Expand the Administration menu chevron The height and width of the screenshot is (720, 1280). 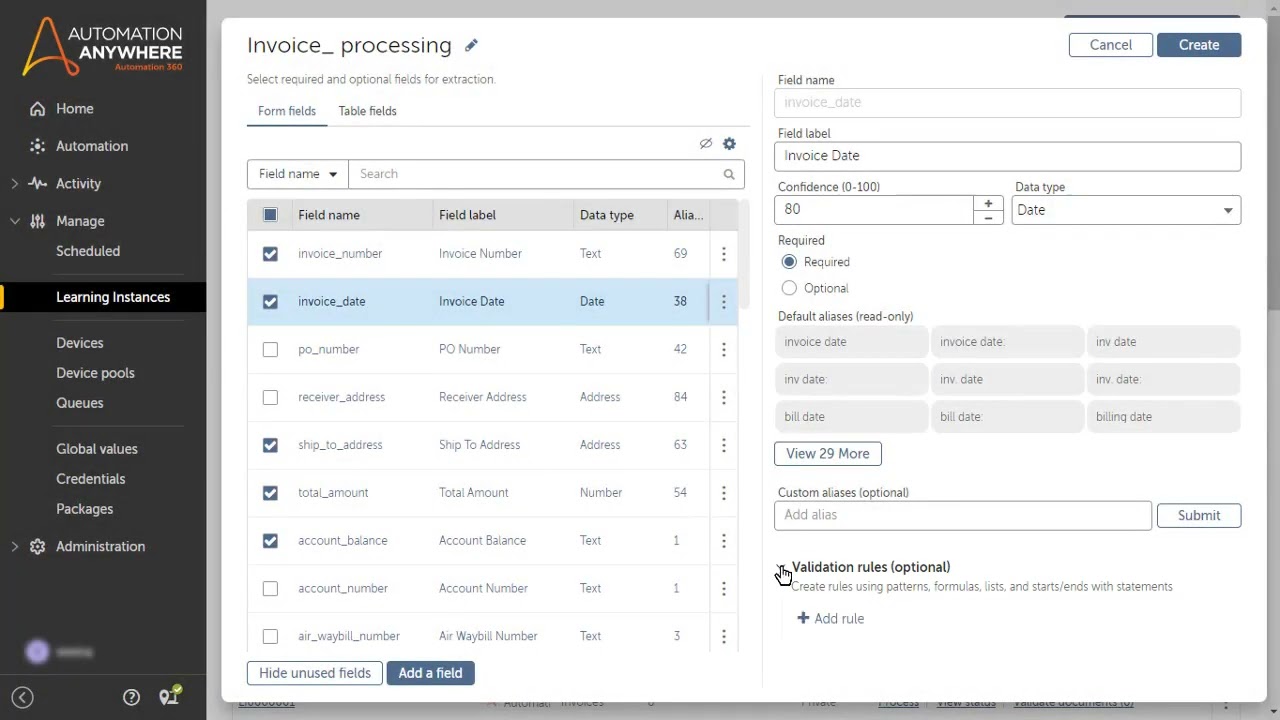coord(14,547)
